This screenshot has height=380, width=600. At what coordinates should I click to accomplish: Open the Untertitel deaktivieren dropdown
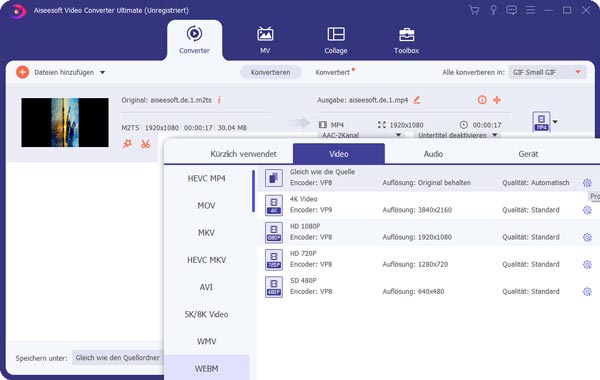click(x=457, y=135)
